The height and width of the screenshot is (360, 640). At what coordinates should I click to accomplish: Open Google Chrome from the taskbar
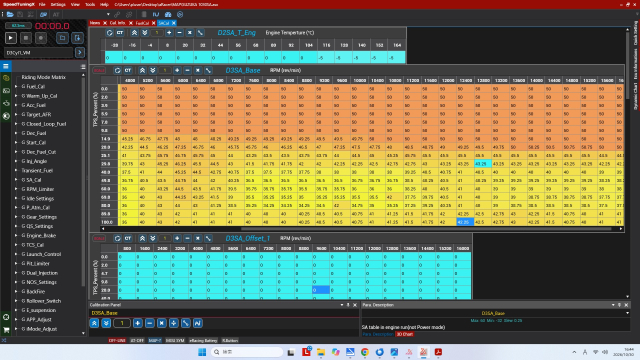click(364, 352)
